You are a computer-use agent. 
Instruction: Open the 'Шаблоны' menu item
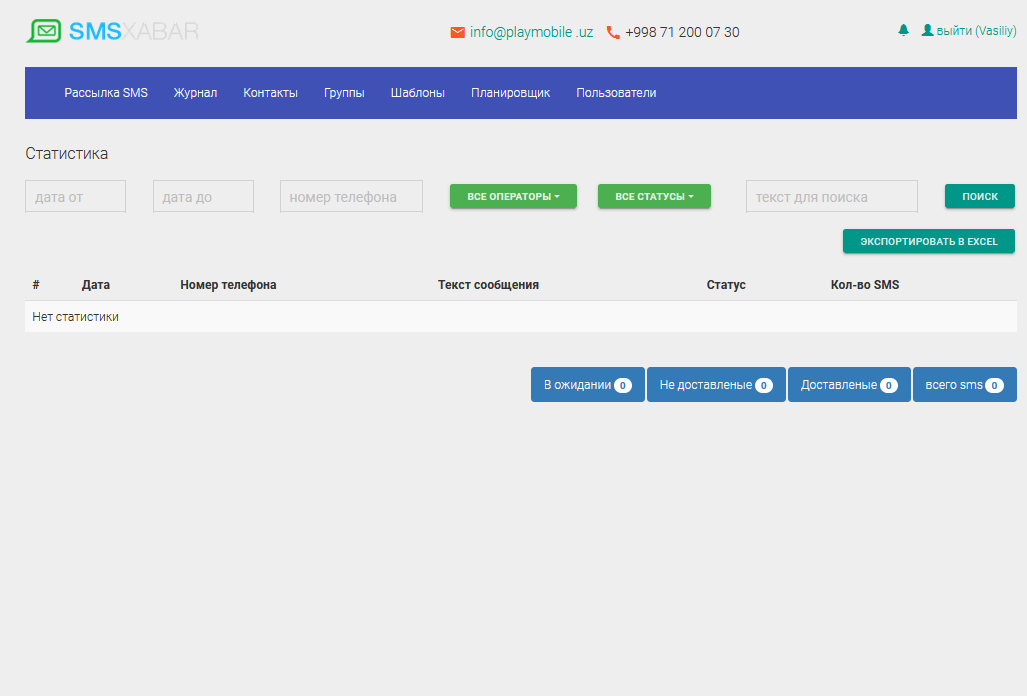[x=417, y=93]
